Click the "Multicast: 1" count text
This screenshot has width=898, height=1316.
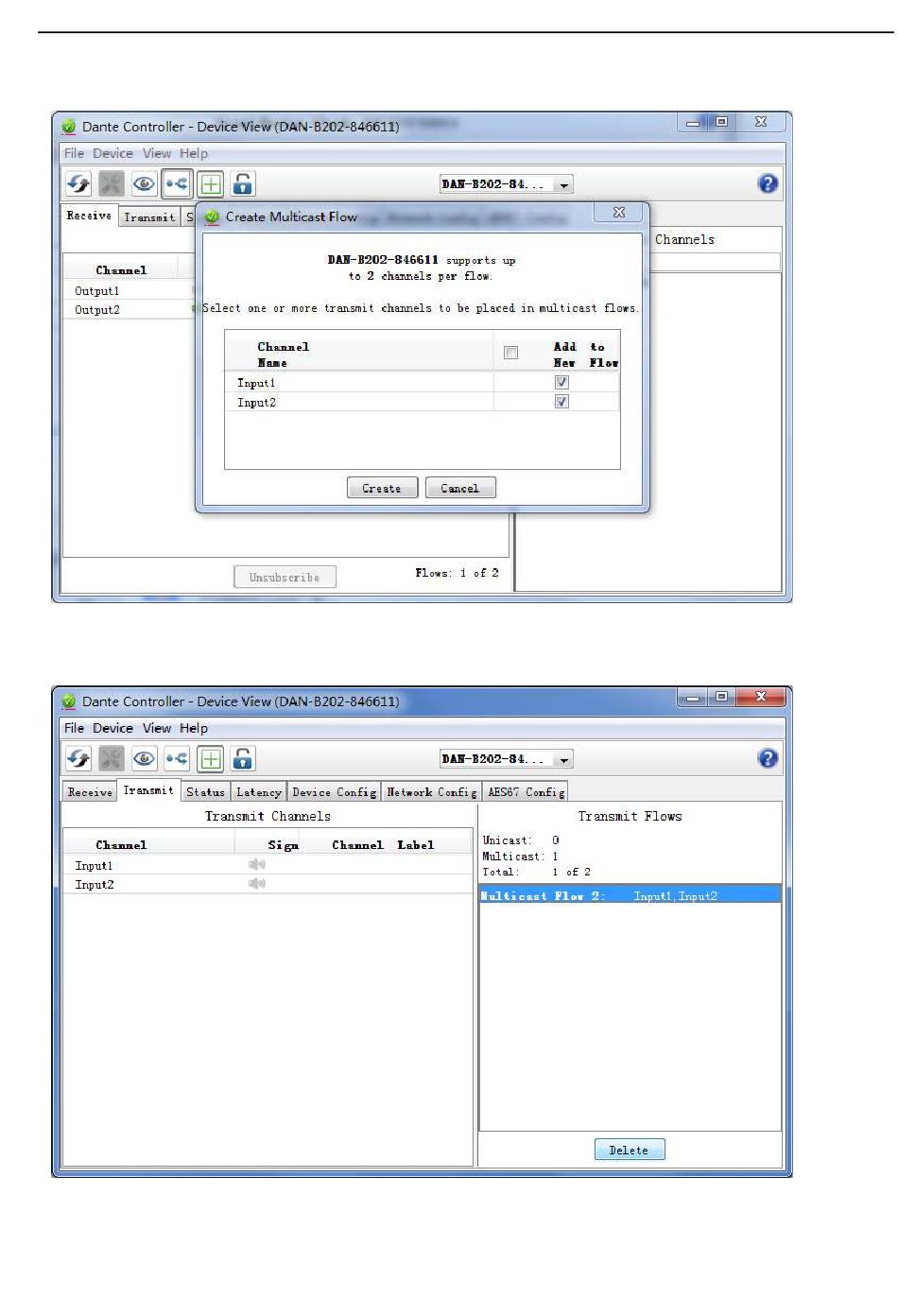click(x=520, y=856)
